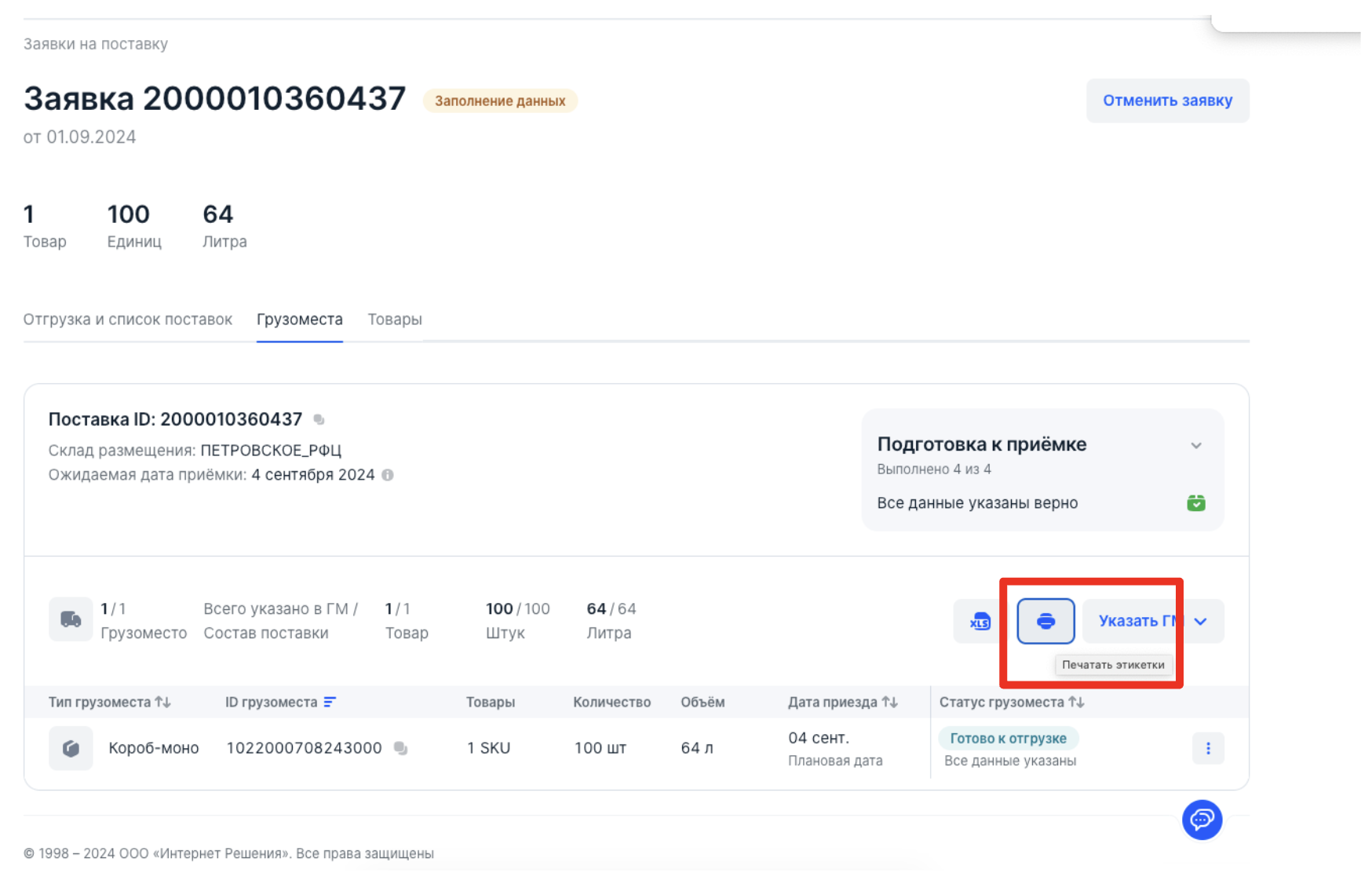Screen dimensions: 1372x873
Task: Click the 4 сентября 2024 date
Action: click(x=313, y=475)
